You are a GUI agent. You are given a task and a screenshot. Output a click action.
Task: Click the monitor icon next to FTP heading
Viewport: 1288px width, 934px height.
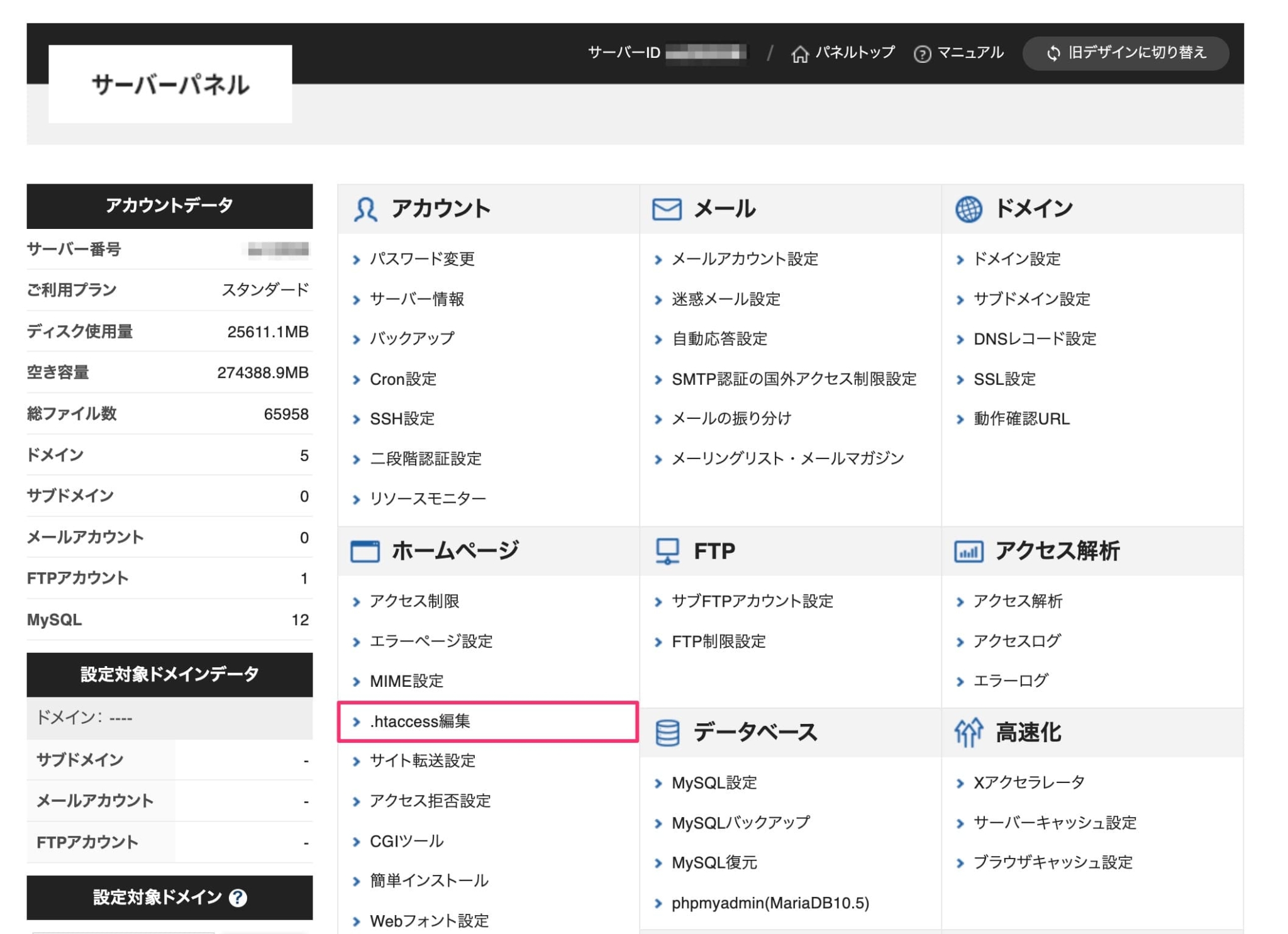tap(667, 550)
